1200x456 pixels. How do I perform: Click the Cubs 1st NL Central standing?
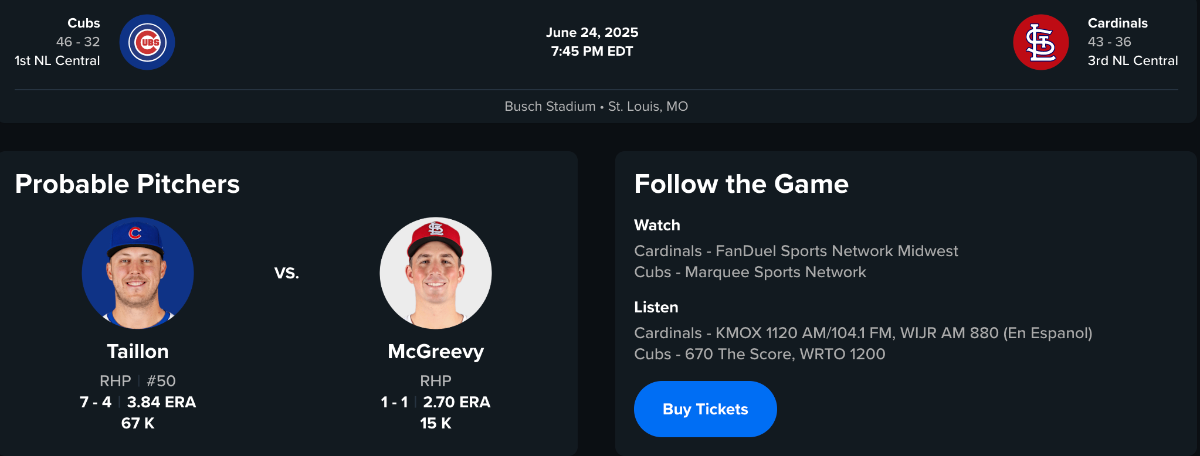tap(57, 61)
